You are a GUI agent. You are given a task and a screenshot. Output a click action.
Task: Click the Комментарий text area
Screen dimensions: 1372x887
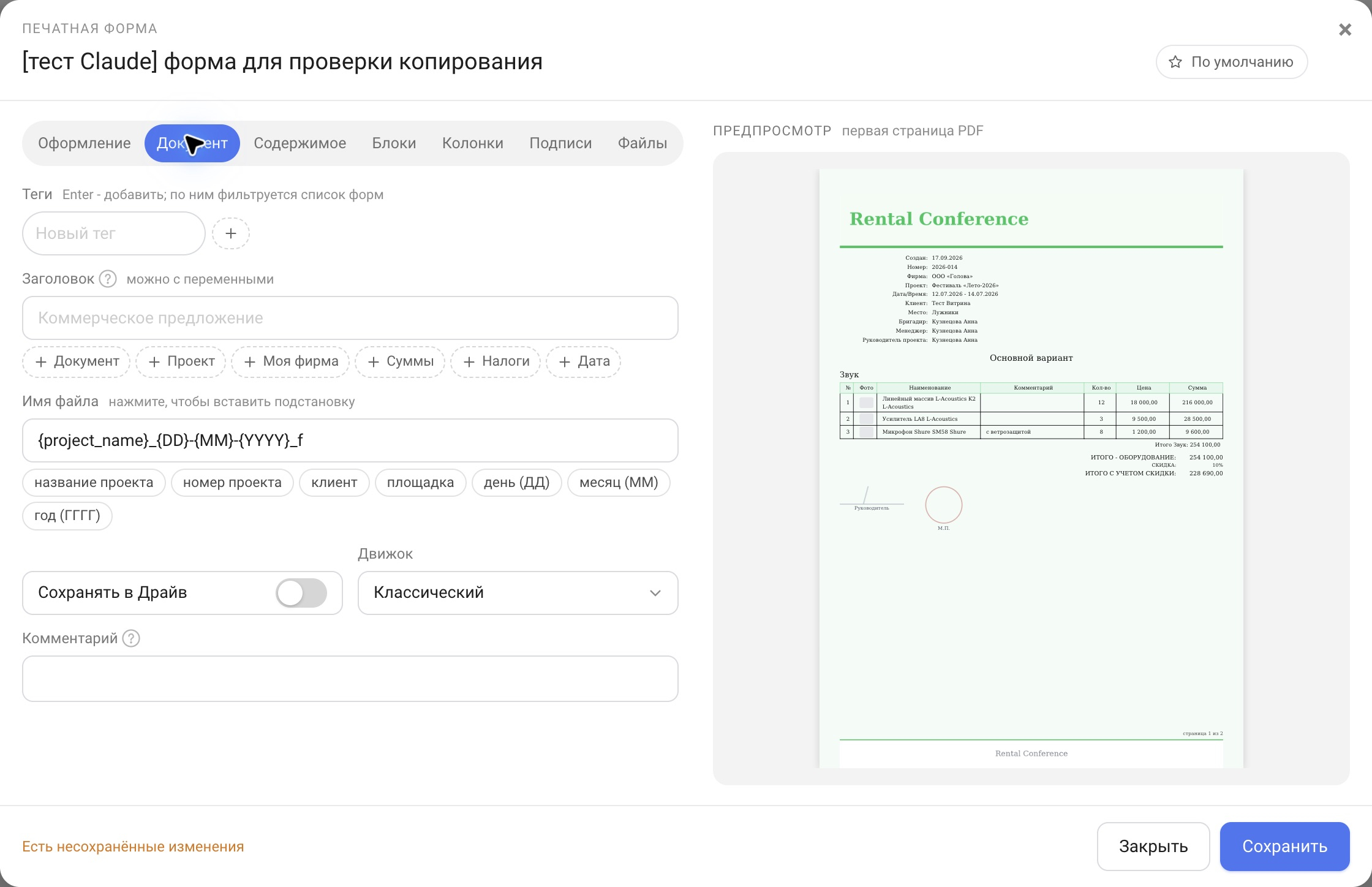pos(350,679)
